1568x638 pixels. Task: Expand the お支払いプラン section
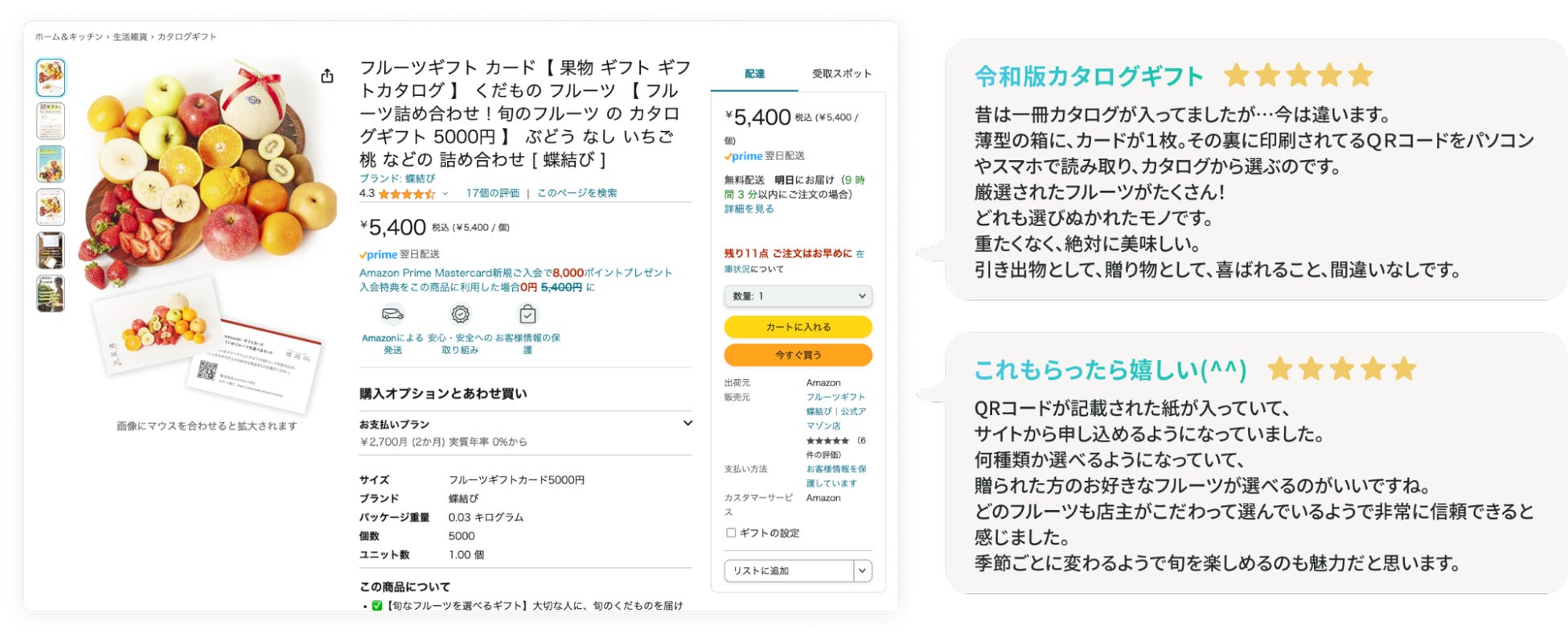click(688, 423)
